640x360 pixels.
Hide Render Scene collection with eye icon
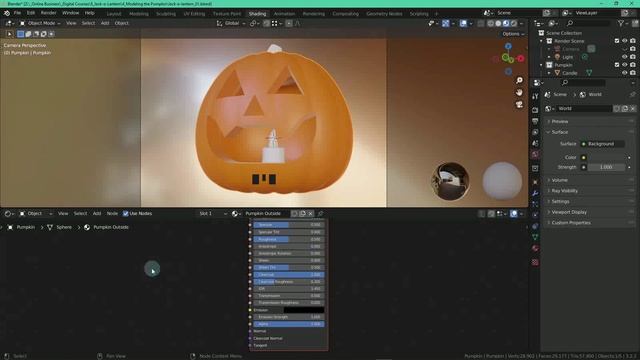tap(624, 41)
